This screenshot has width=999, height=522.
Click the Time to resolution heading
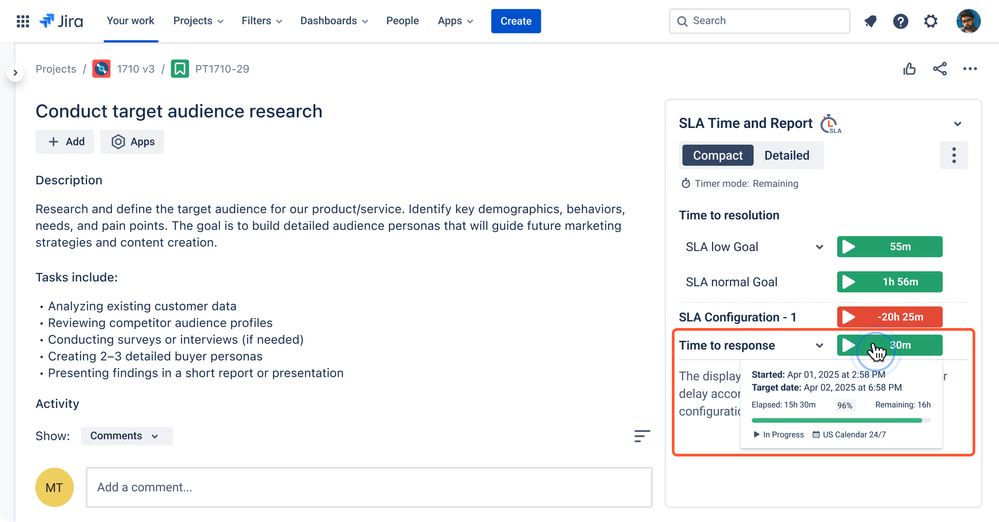(x=729, y=215)
